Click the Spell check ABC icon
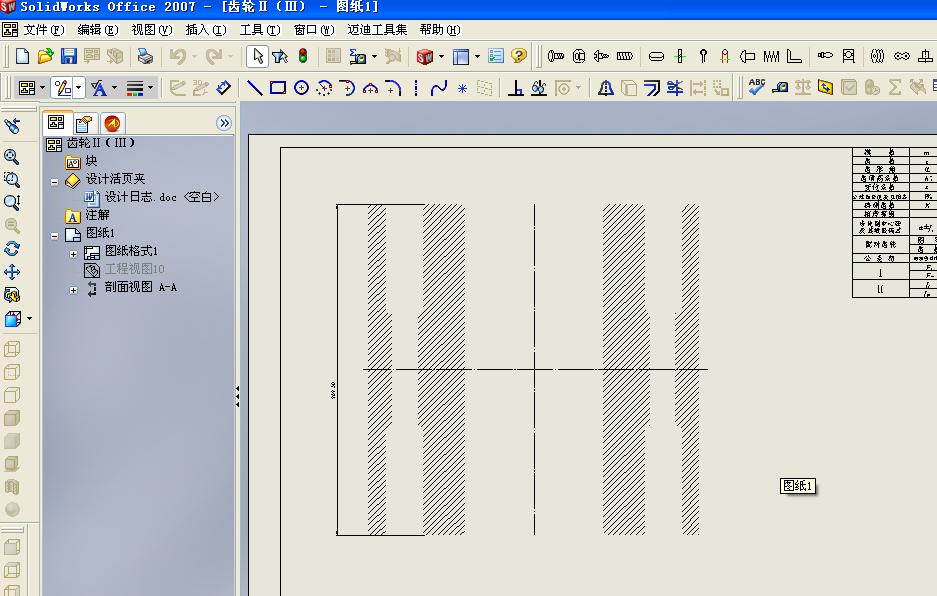The height and width of the screenshot is (596, 937). 757,87
